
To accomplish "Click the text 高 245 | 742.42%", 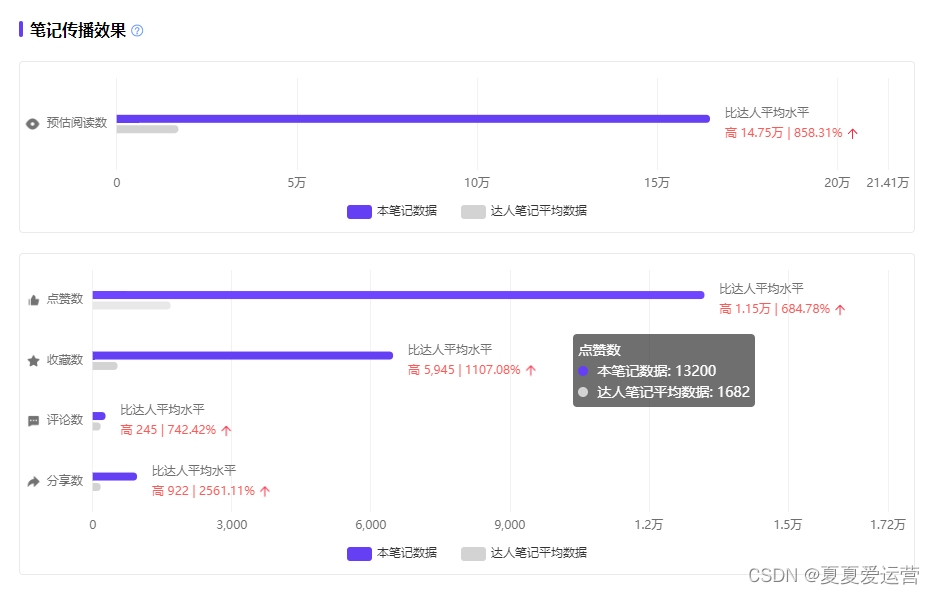I will tap(168, 430).
